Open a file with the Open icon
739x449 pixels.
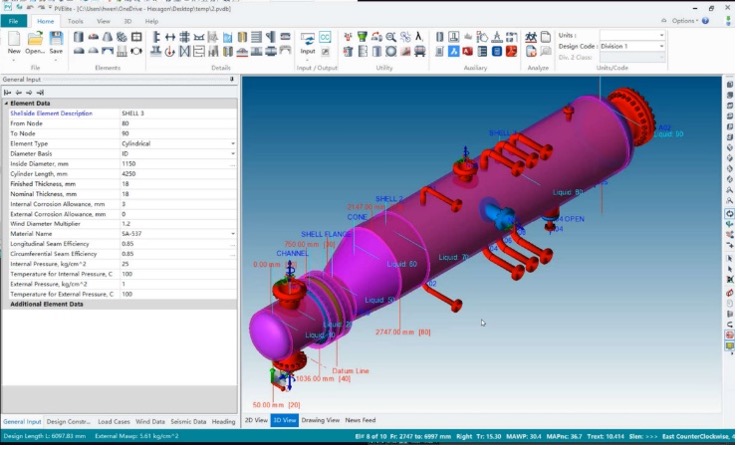pos(35,40)
